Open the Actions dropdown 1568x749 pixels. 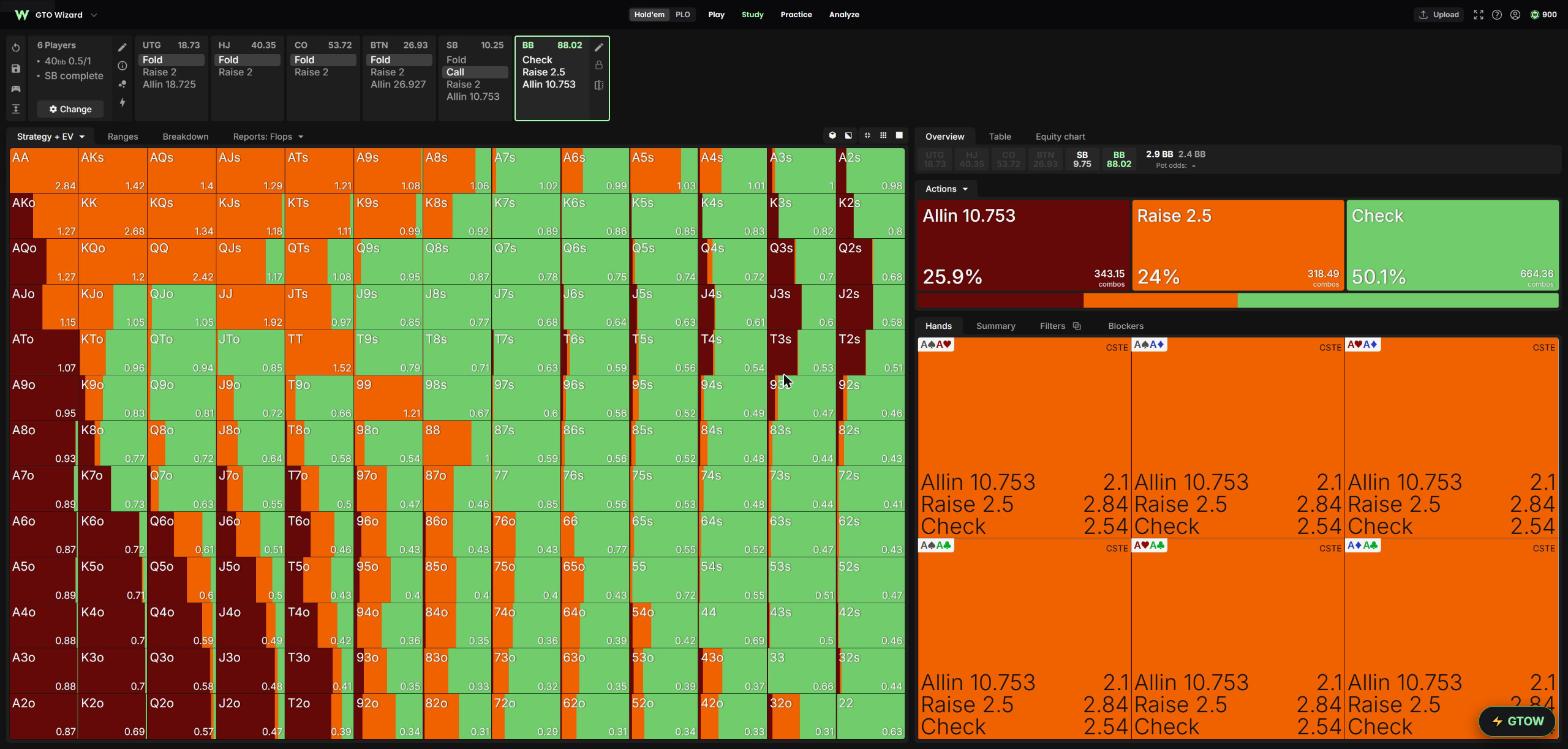[x=946, y=189]
